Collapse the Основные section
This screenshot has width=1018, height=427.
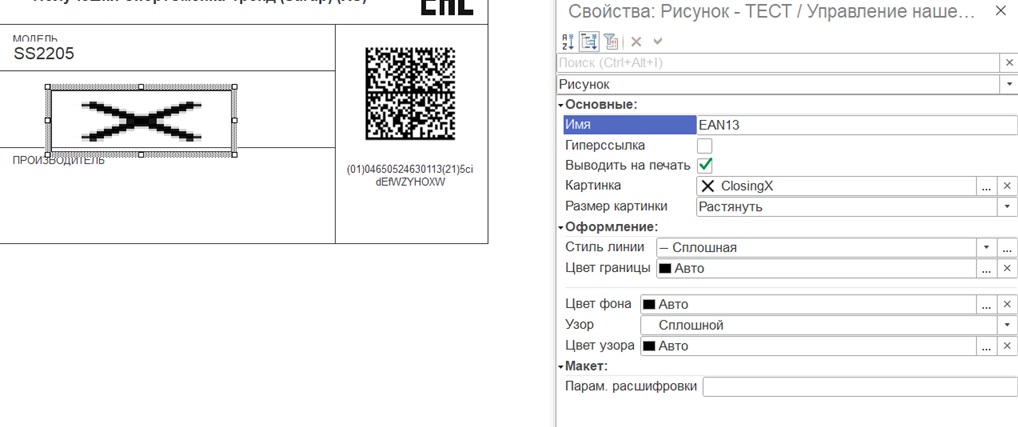560,104
